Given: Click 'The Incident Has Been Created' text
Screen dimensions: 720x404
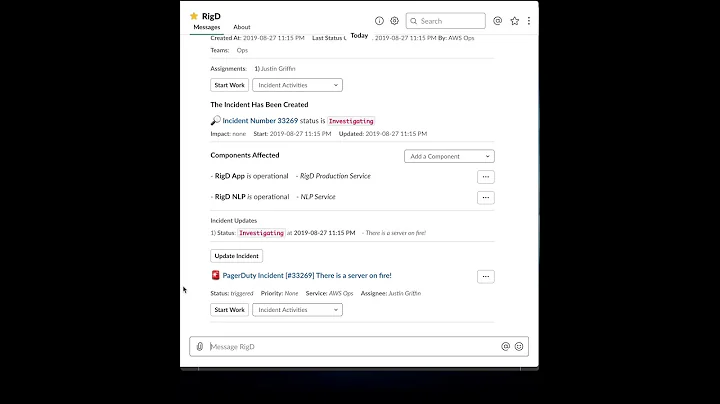Looking at the screenshot, I should tap(259, 105).
